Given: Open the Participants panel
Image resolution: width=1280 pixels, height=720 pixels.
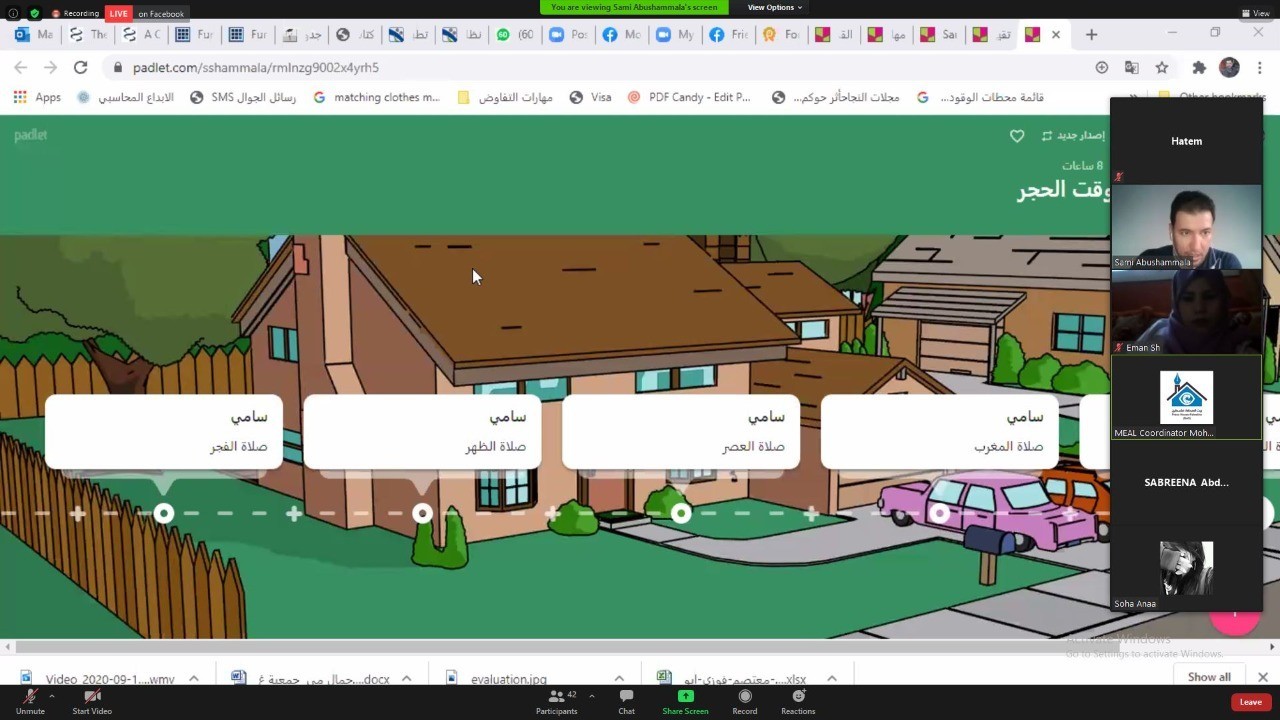Looking at the screenshot, I should pyautogui.click(x=556, y=698).
